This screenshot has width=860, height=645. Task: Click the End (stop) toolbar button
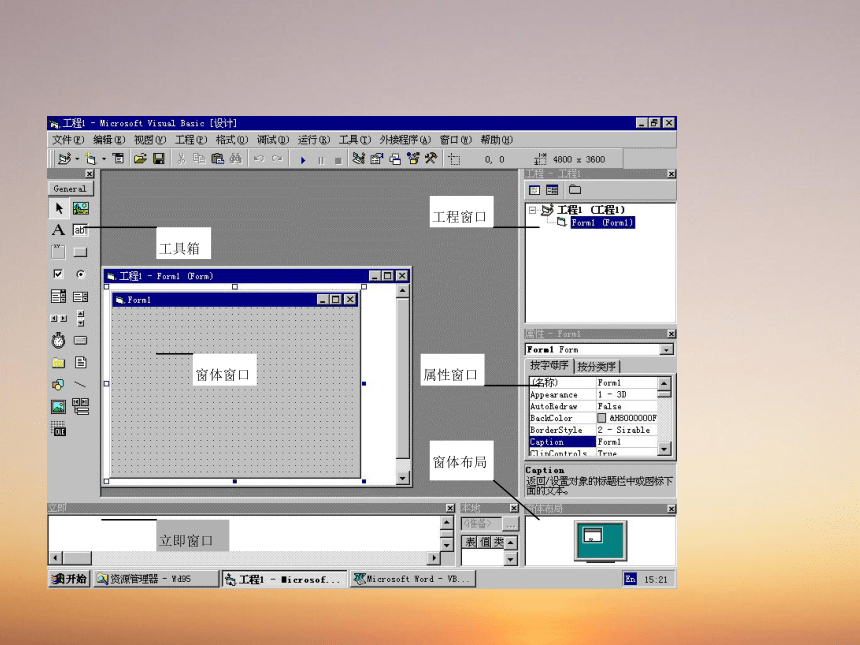tap(338, 160)
